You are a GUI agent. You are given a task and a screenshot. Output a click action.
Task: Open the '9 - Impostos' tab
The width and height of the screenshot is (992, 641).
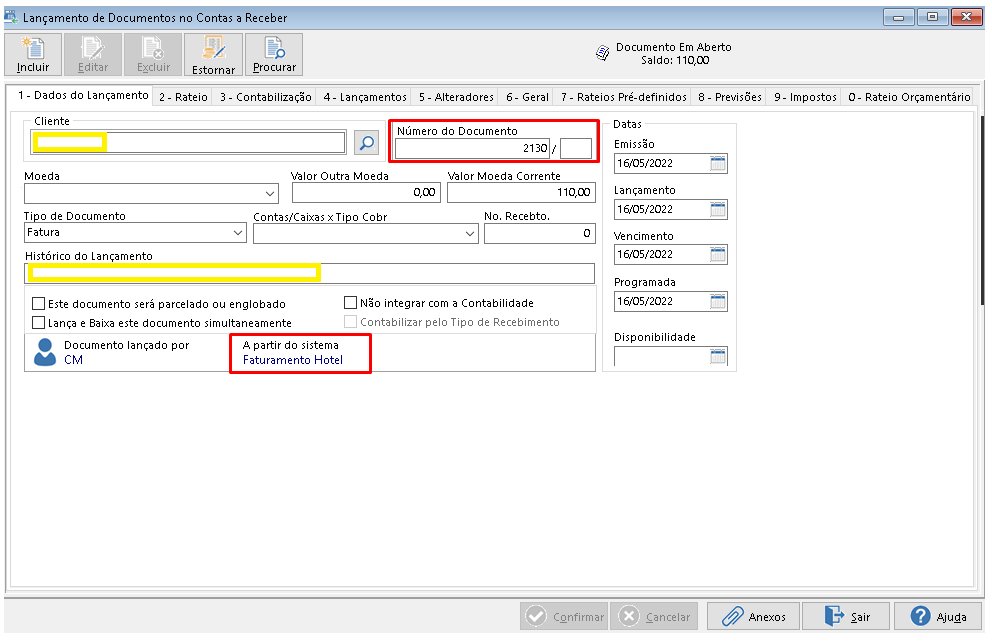coord(805,97)
